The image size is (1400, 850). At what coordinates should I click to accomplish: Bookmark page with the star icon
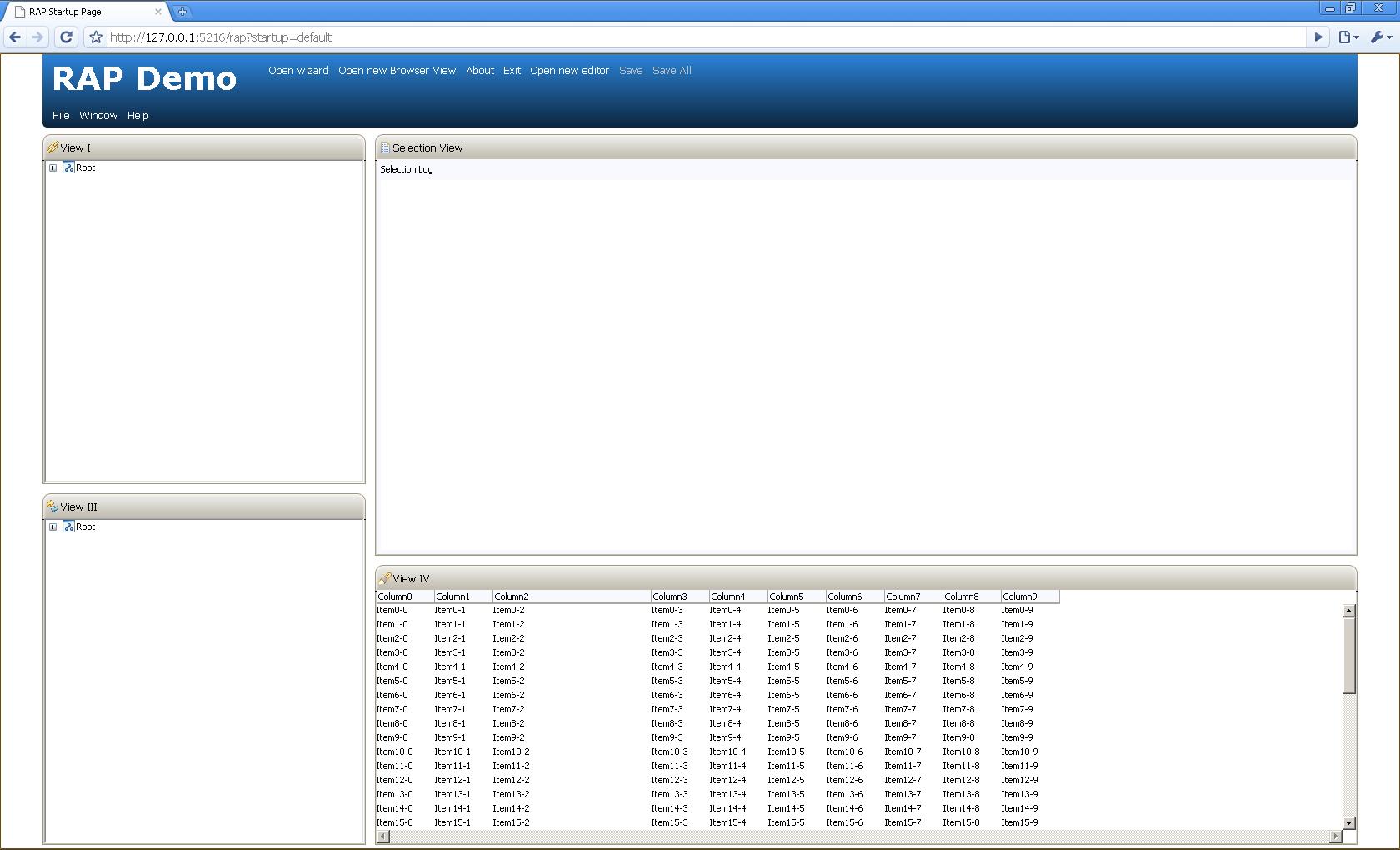[x=96, y=37]
